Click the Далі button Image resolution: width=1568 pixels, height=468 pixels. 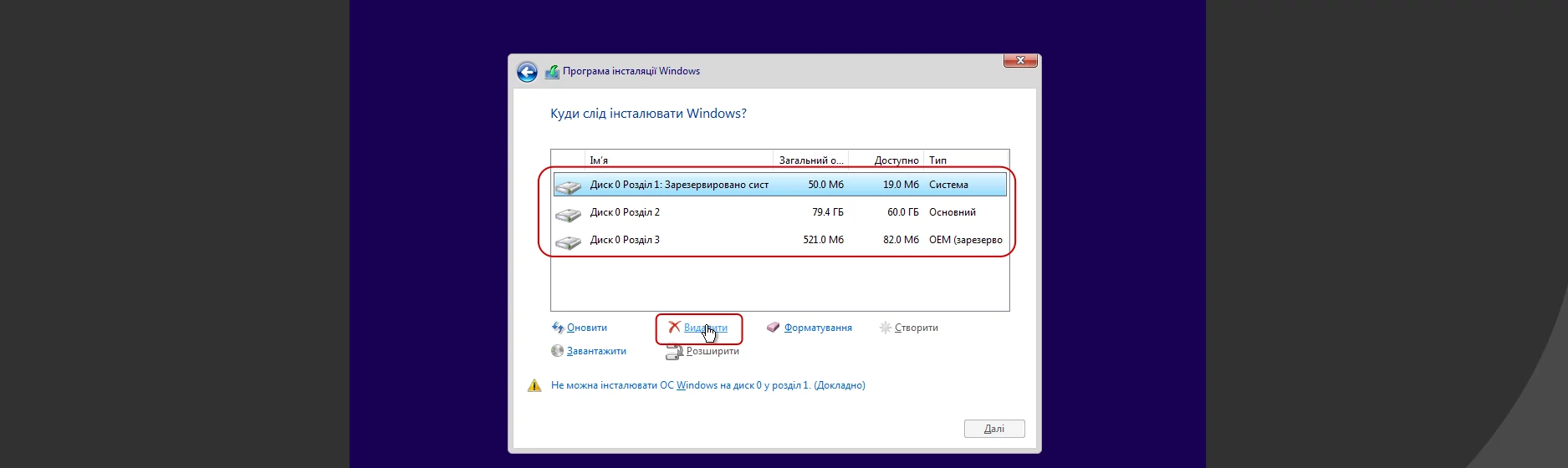pyautogui.click(x=994, y=429)
